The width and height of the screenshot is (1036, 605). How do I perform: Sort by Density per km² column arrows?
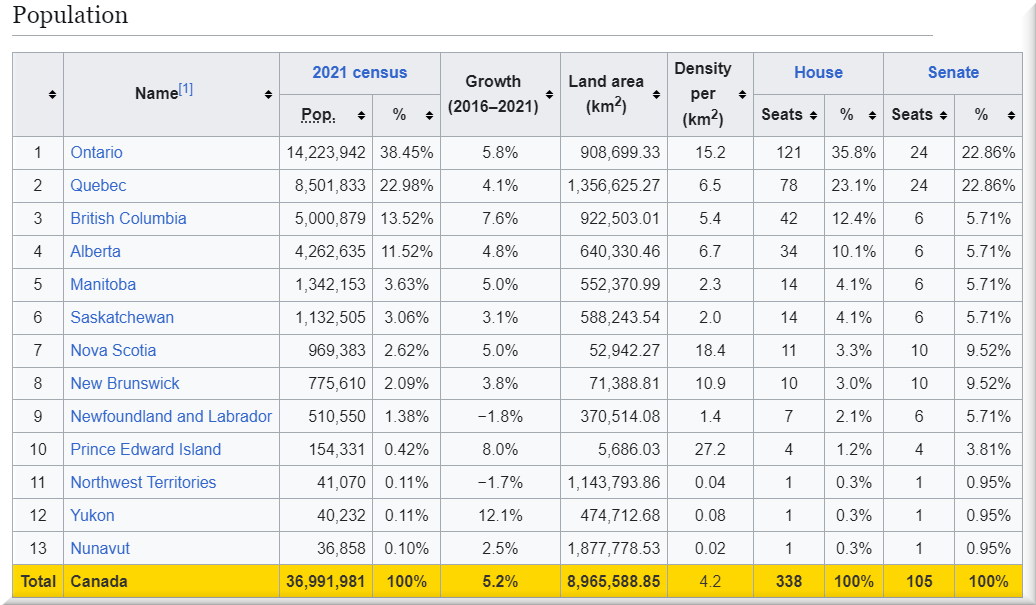coord(742,95)
